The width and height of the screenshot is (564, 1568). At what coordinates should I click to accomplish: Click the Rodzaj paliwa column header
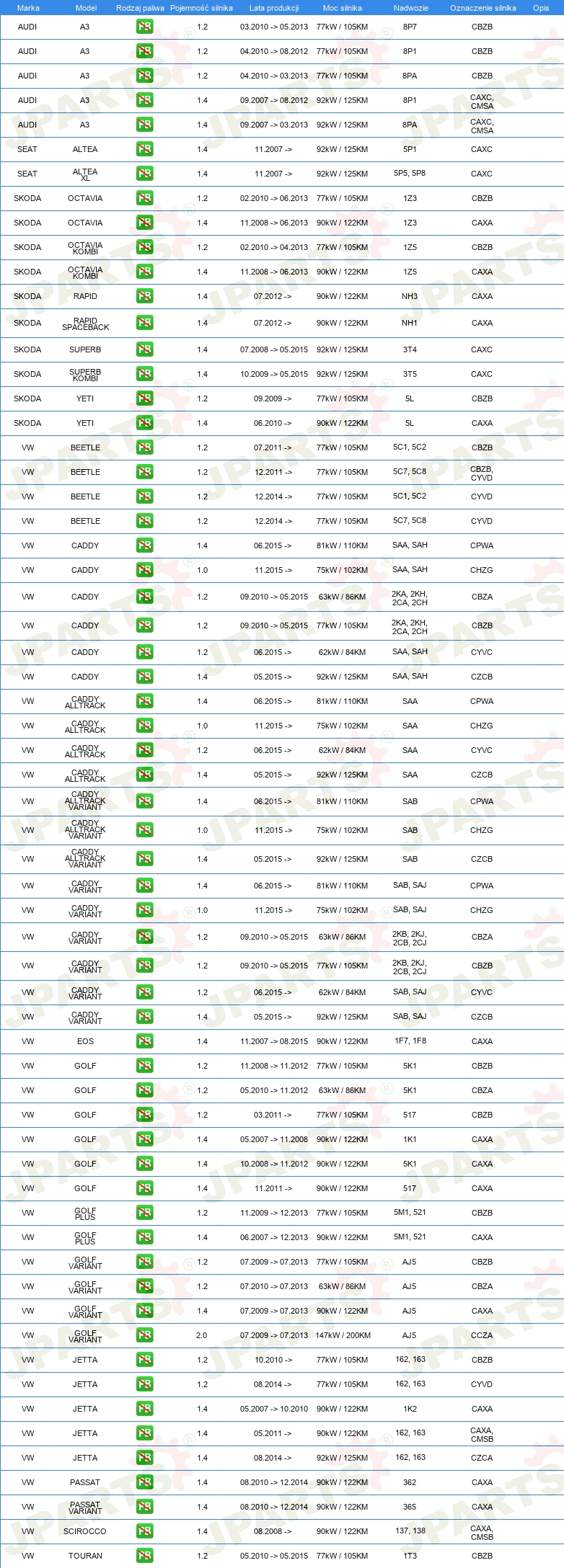(140, 8)
